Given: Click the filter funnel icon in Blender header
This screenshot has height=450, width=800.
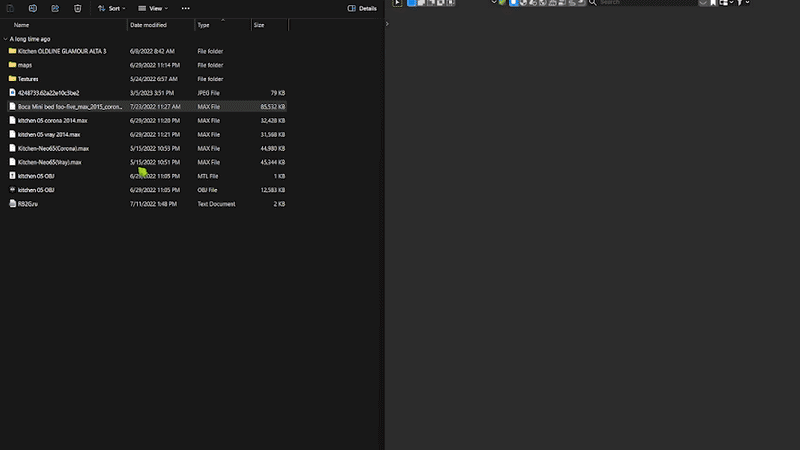Looking at the screenshot, I should click(740, 3).
